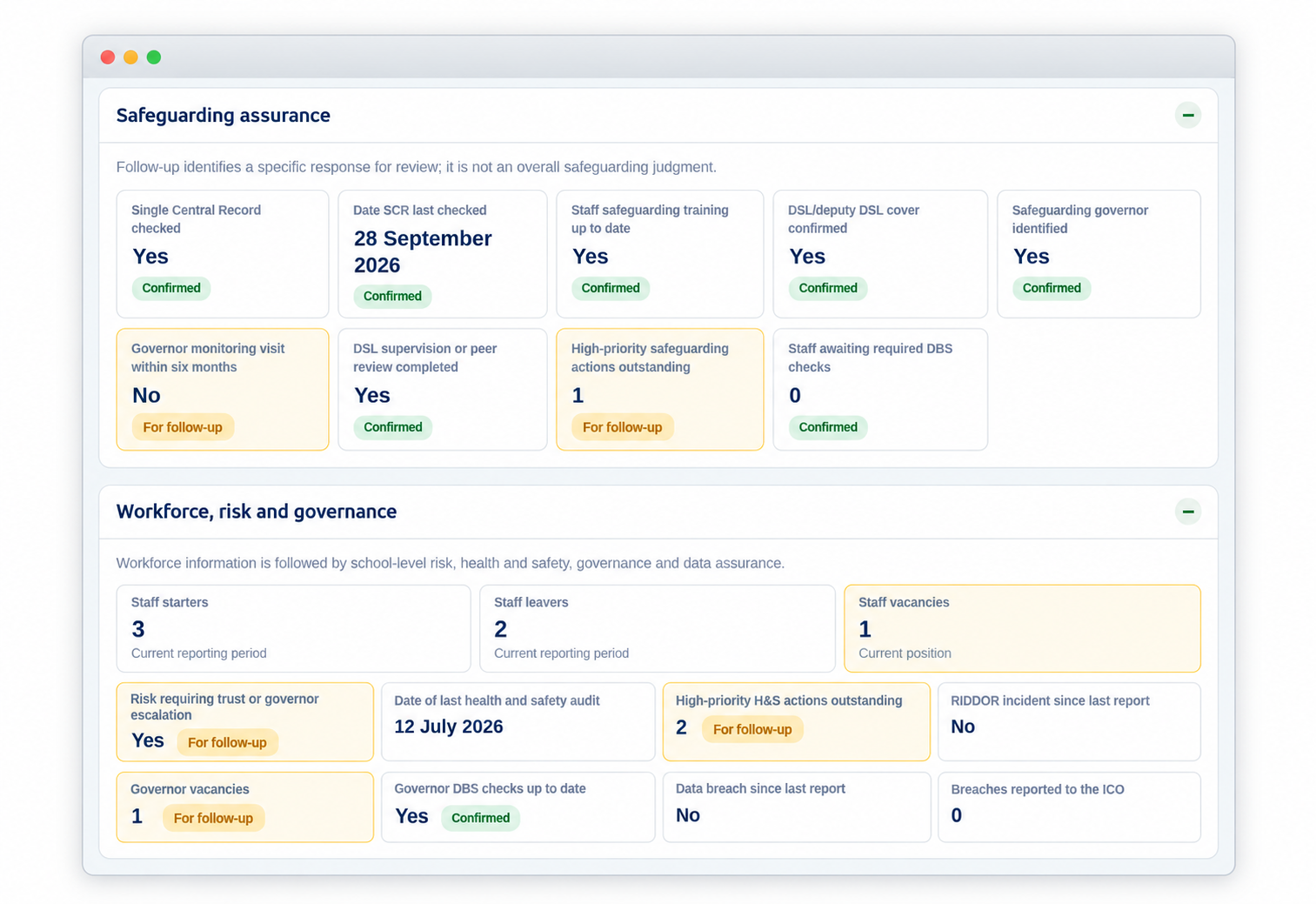Click Breaches reported to the ICO label

click(x=1038, y=789)
